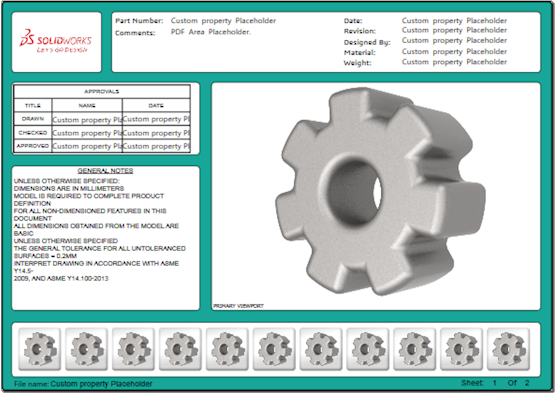Select the Weight property placeholder

[454, 62]
